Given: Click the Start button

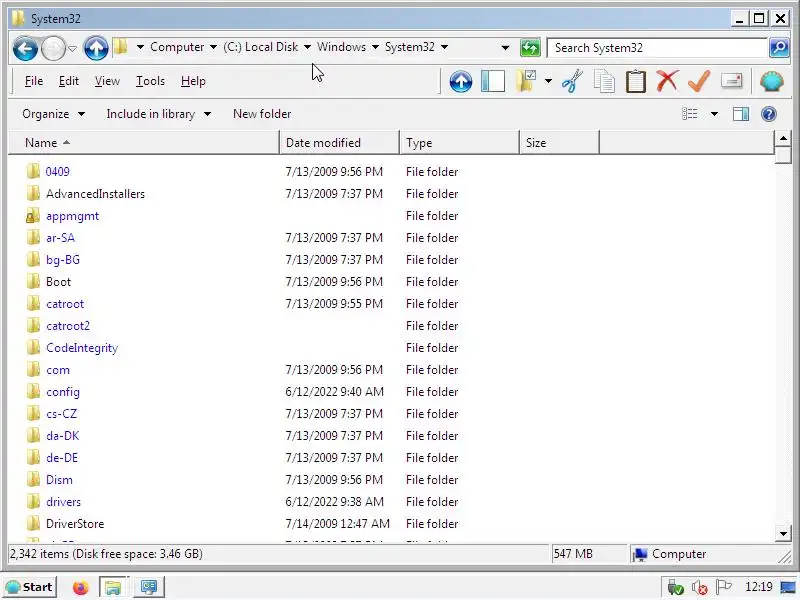Looking at the screenshot, I should (29, 587).
